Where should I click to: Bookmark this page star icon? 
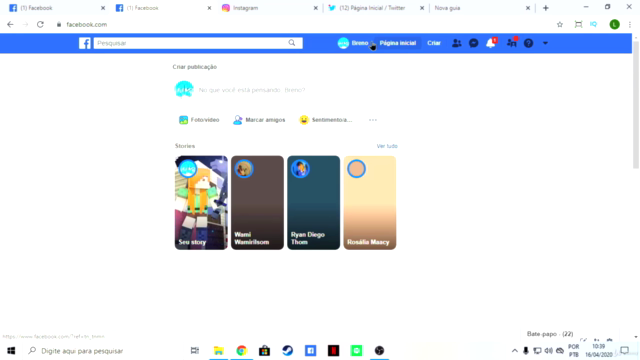560,24
